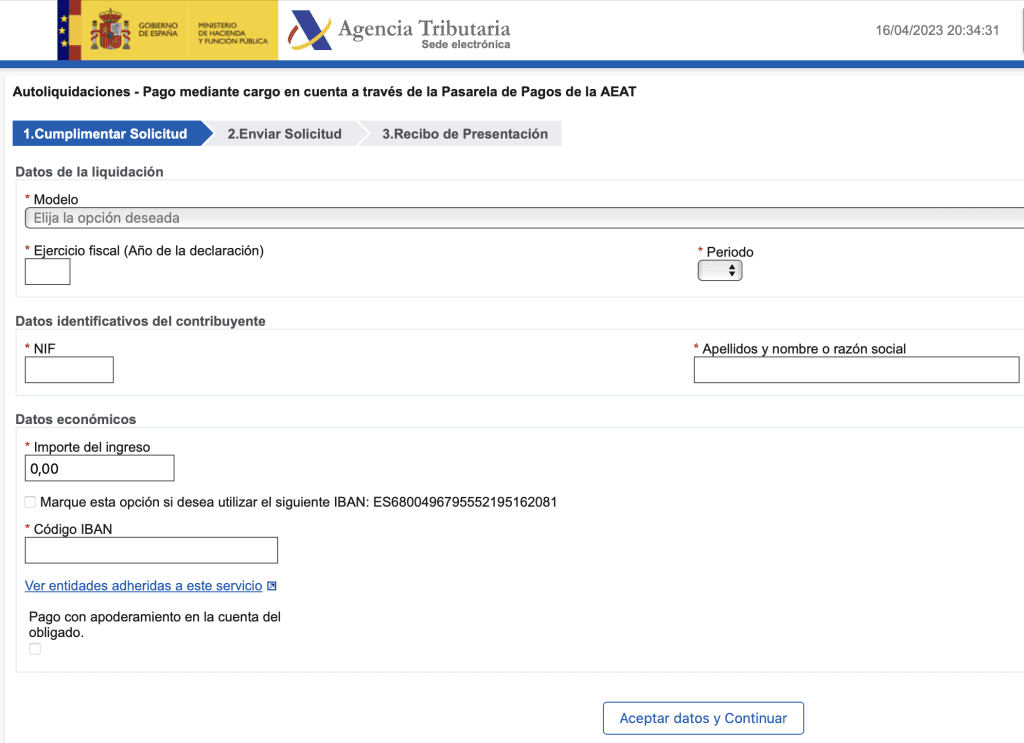Click Aceptar datos y Continuar button
1024x743 pixels.
coord(703,718)
